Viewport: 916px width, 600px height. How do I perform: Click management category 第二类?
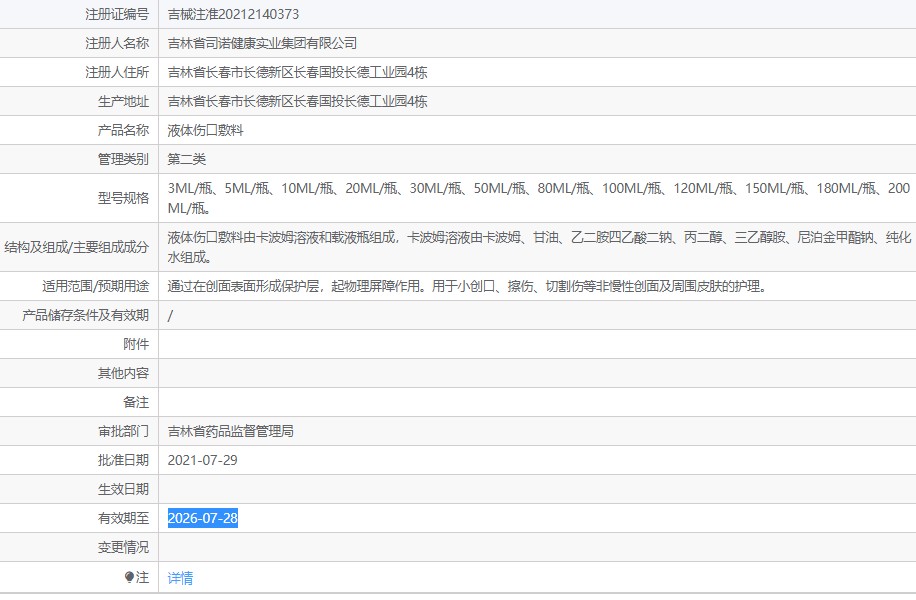click(186, 159)
